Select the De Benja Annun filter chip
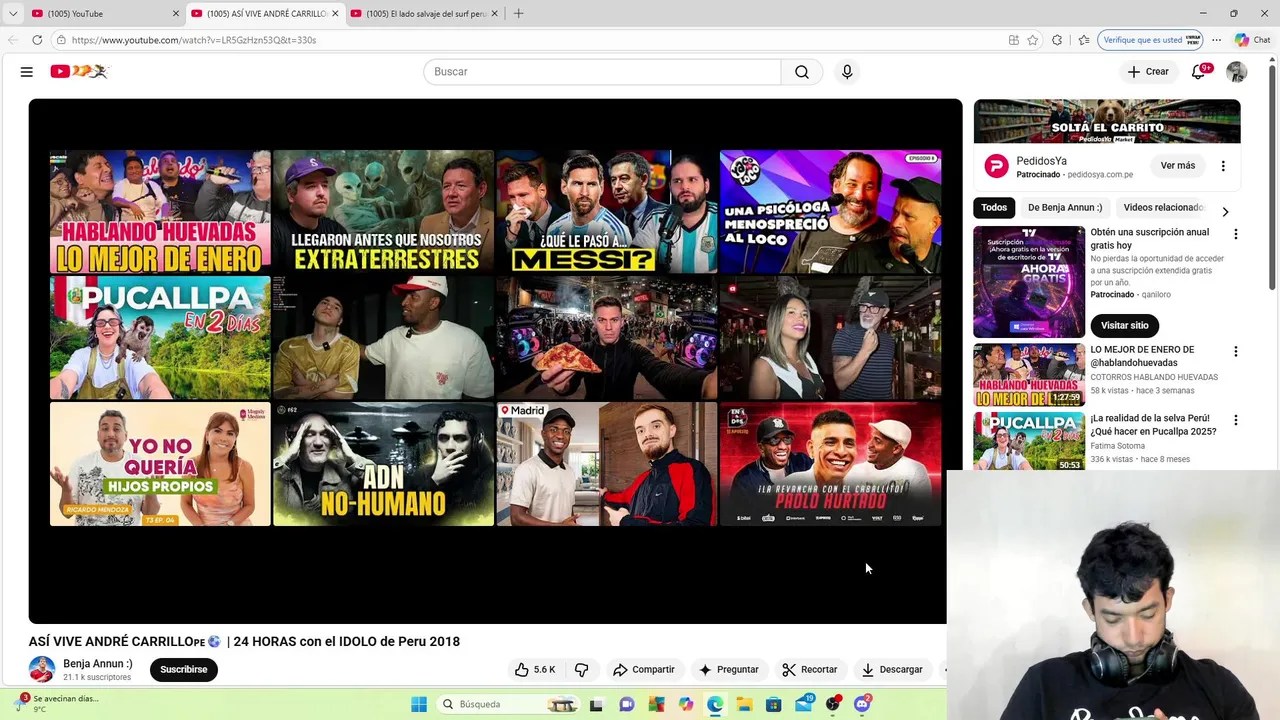Screen dimensions: 1280x720 1065,208
